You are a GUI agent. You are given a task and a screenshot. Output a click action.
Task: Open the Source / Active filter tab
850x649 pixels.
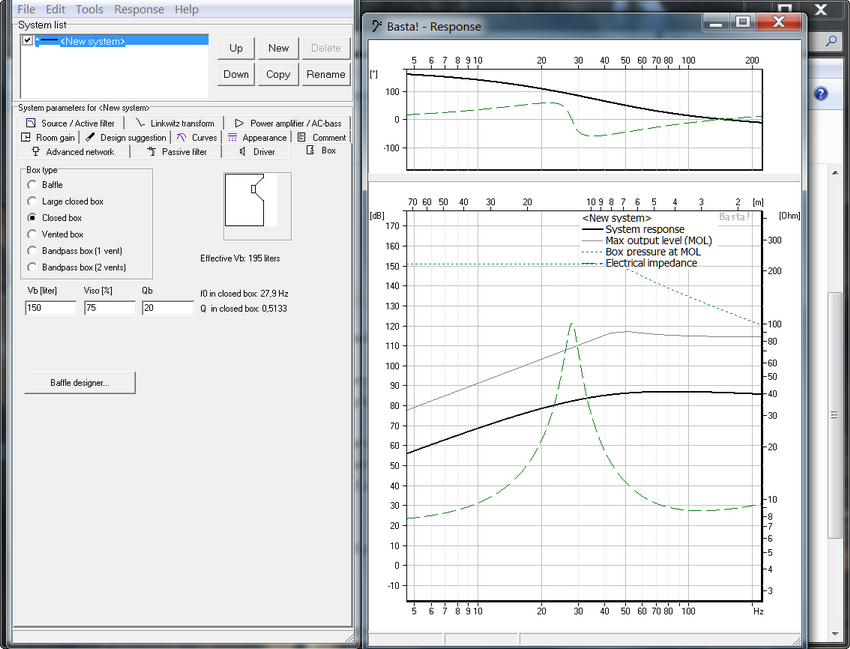click(70, 123)
